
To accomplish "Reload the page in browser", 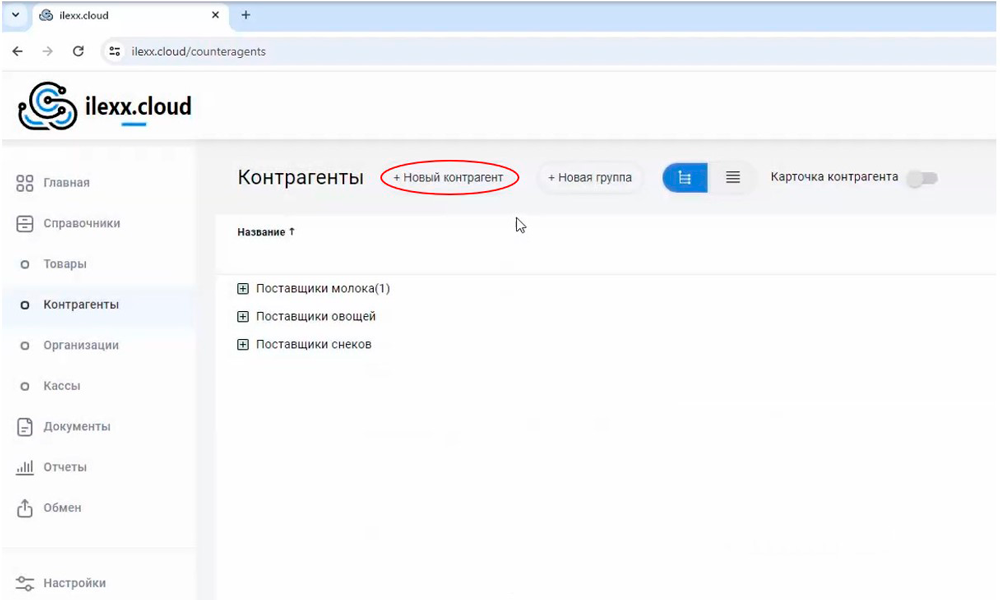I will click(78, 51).
